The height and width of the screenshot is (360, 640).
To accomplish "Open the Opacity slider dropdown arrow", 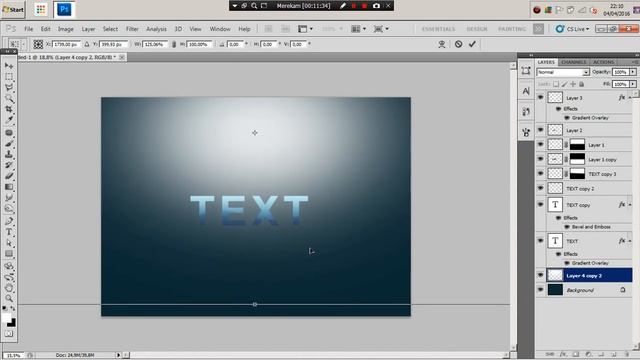I will click(x=633, y=72).
